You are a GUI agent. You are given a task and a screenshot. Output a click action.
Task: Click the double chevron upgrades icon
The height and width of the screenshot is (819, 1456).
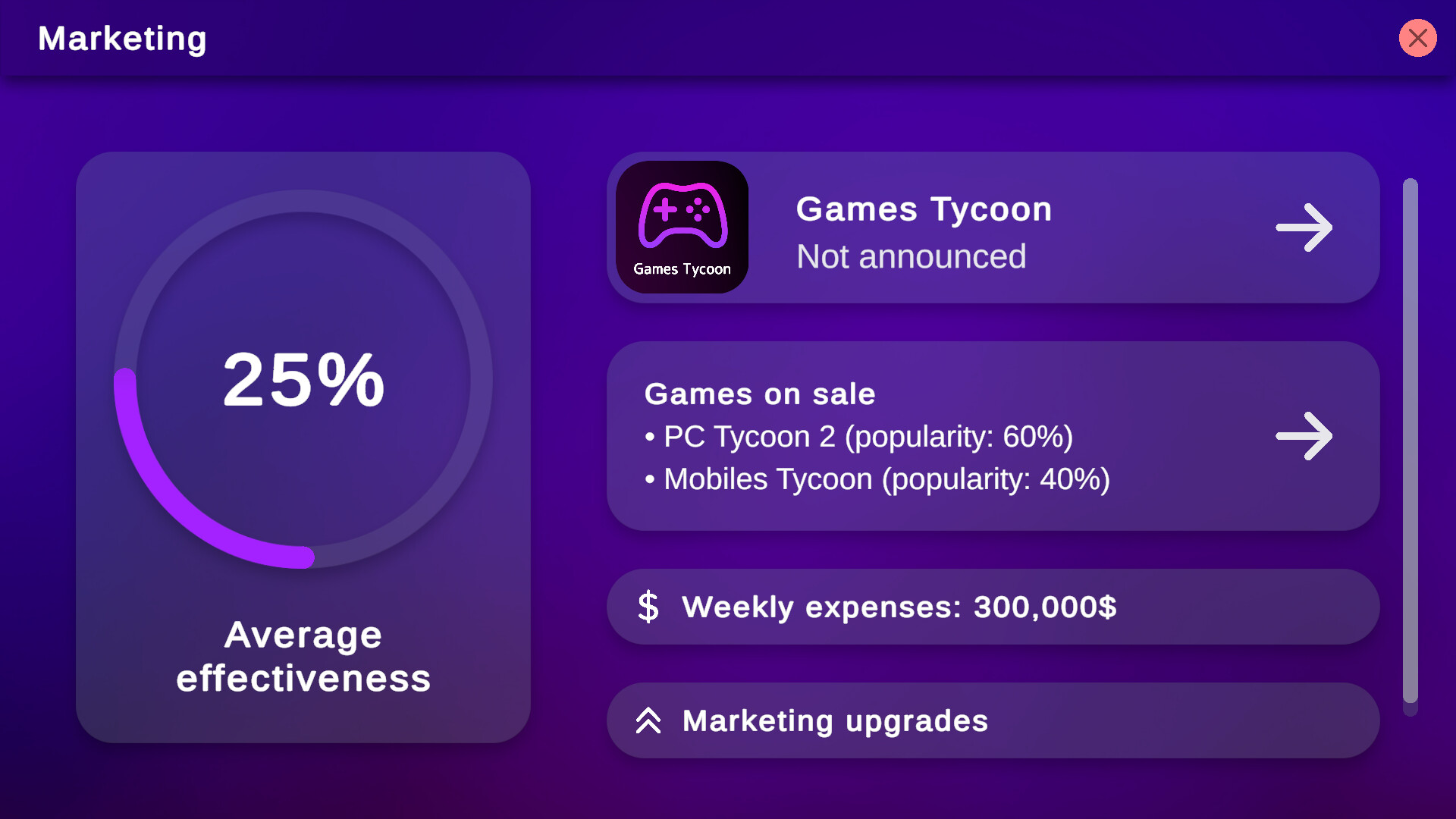(x=648, y=720)
